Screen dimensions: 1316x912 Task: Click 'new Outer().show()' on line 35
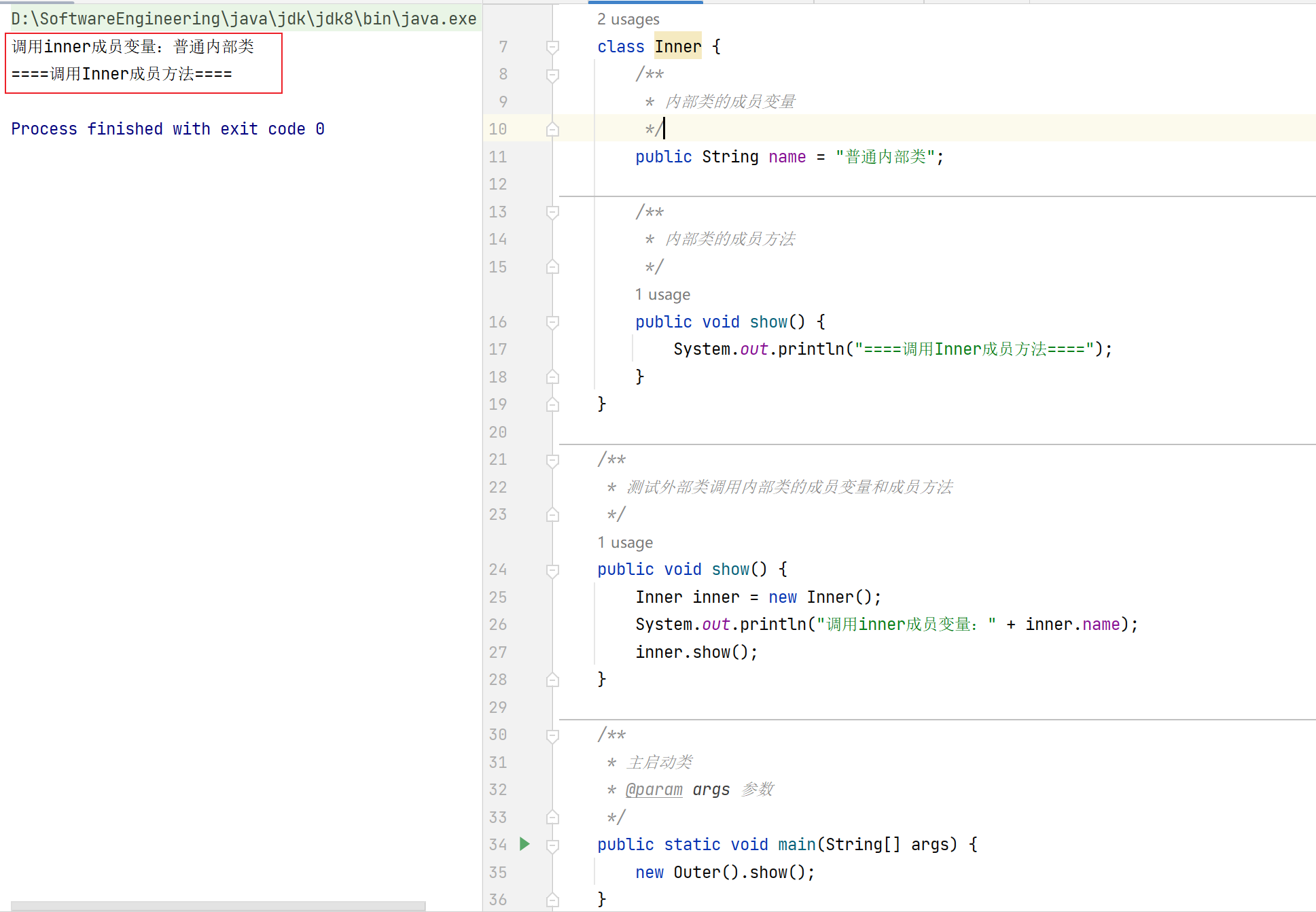(720, 873)
